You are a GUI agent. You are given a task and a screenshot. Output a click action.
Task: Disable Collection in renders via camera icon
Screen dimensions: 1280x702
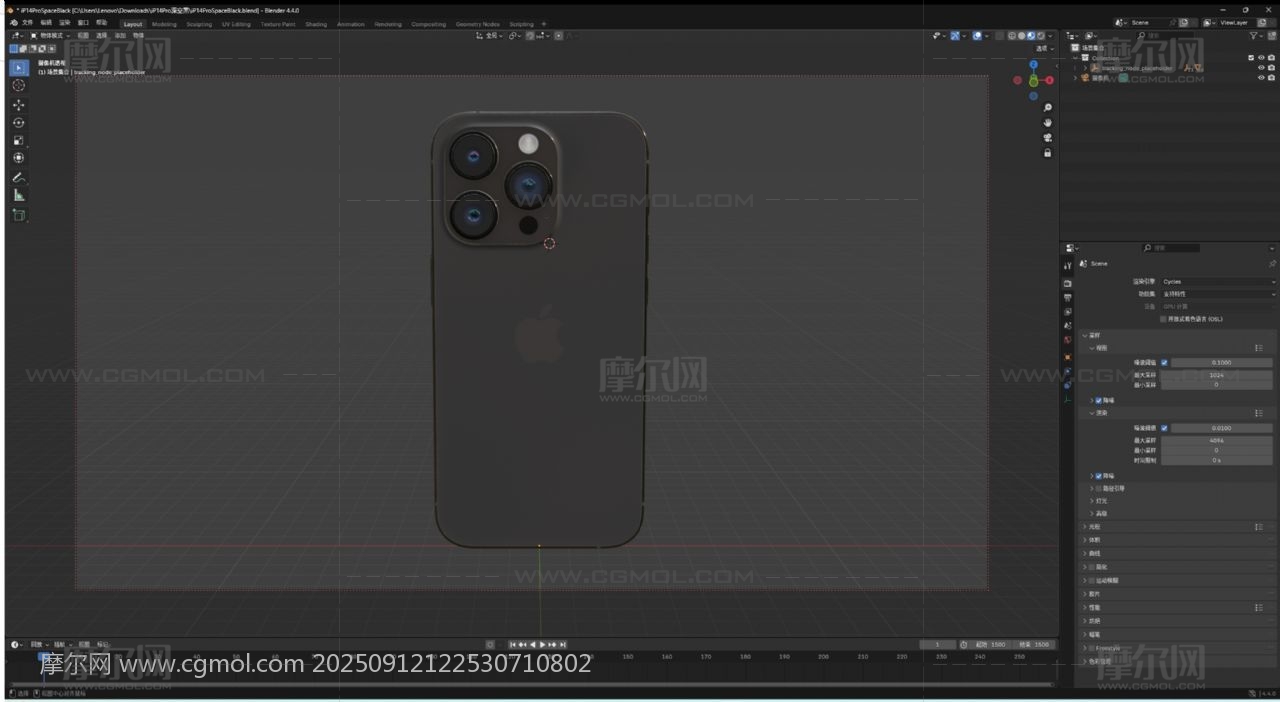[1271, 58]
